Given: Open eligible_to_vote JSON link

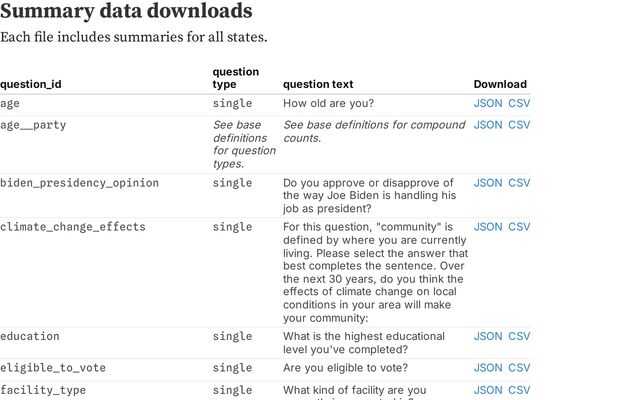Looking at the screenshot, I should (488, 368).
